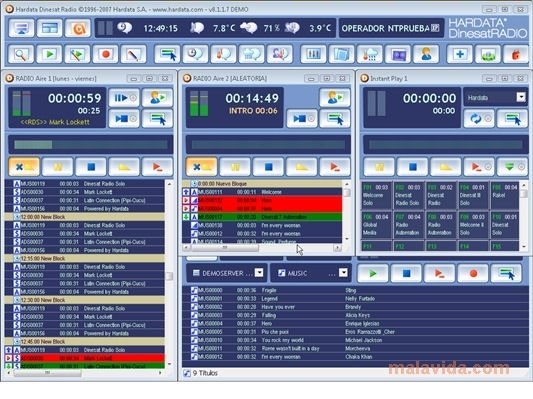Select the Legend by Nelly Furtado row
533x399 pixels.
pyautogui.click(x=355, y=298)
